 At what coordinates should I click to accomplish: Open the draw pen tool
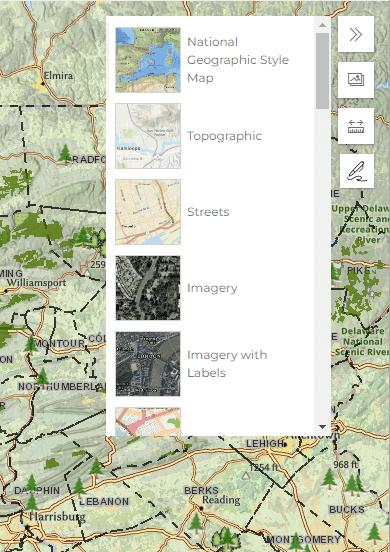357,171
